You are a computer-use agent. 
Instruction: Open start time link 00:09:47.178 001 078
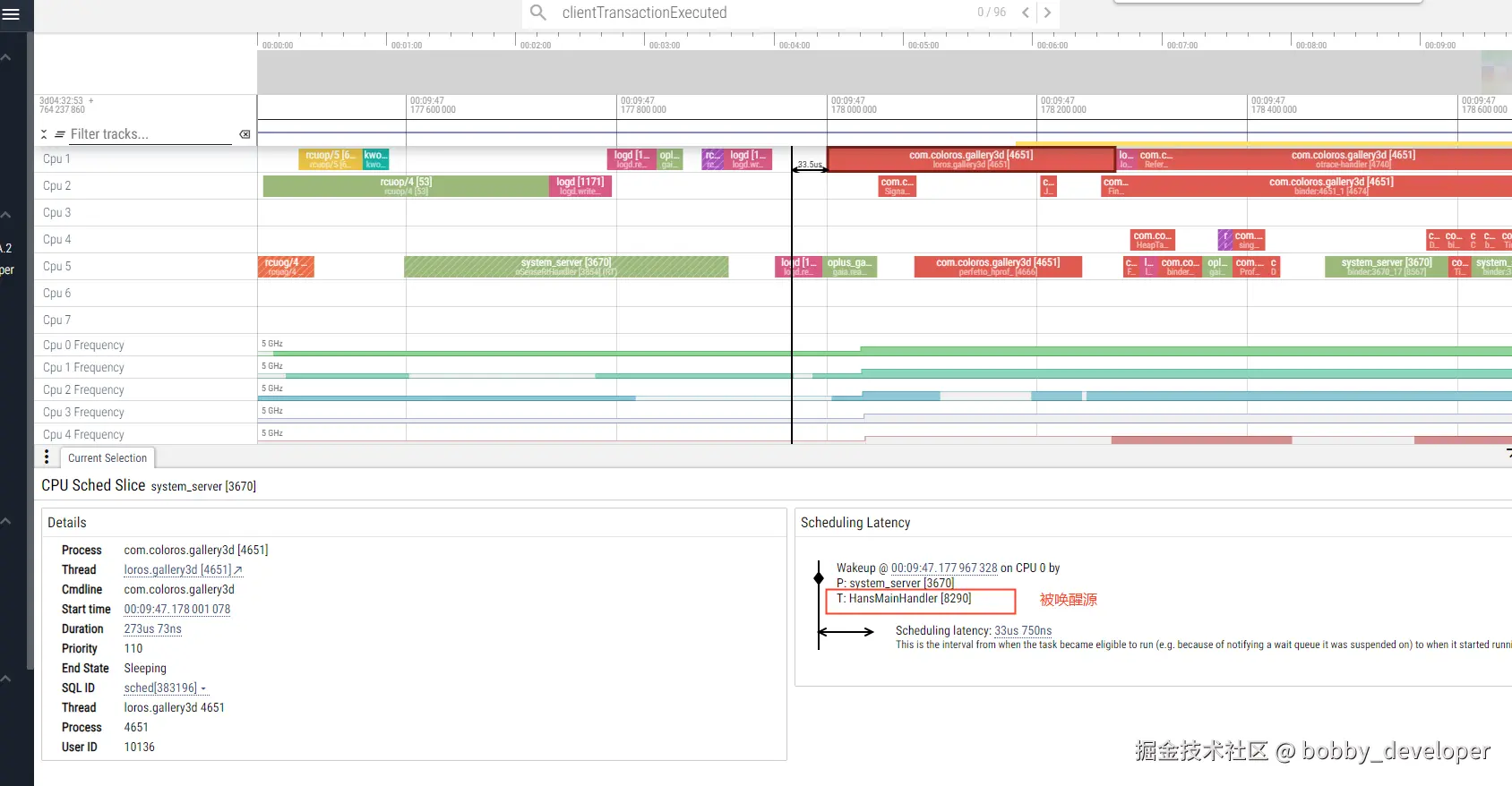click(177, 610)
